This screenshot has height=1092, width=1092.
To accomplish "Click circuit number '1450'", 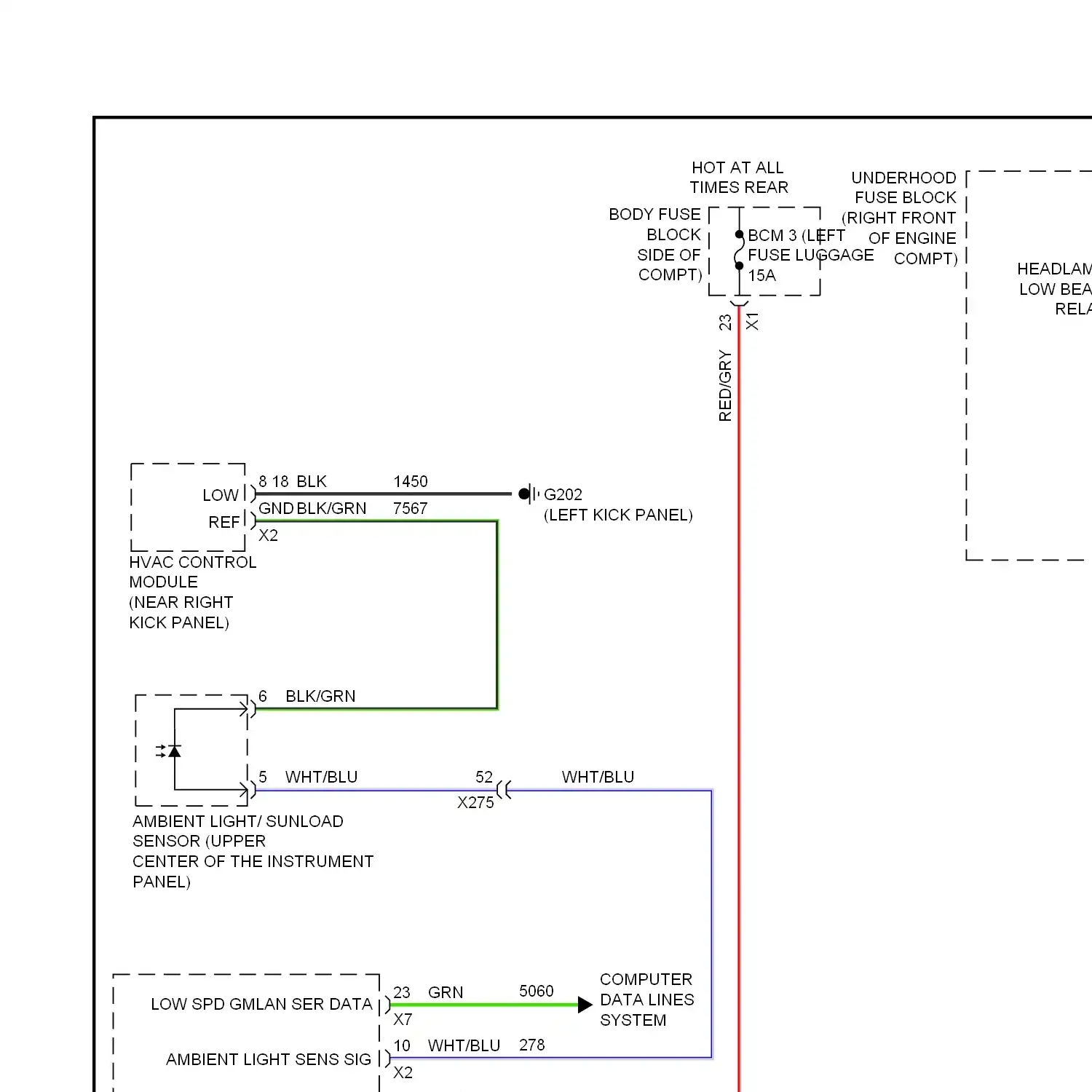I will (x=411, y=481).
